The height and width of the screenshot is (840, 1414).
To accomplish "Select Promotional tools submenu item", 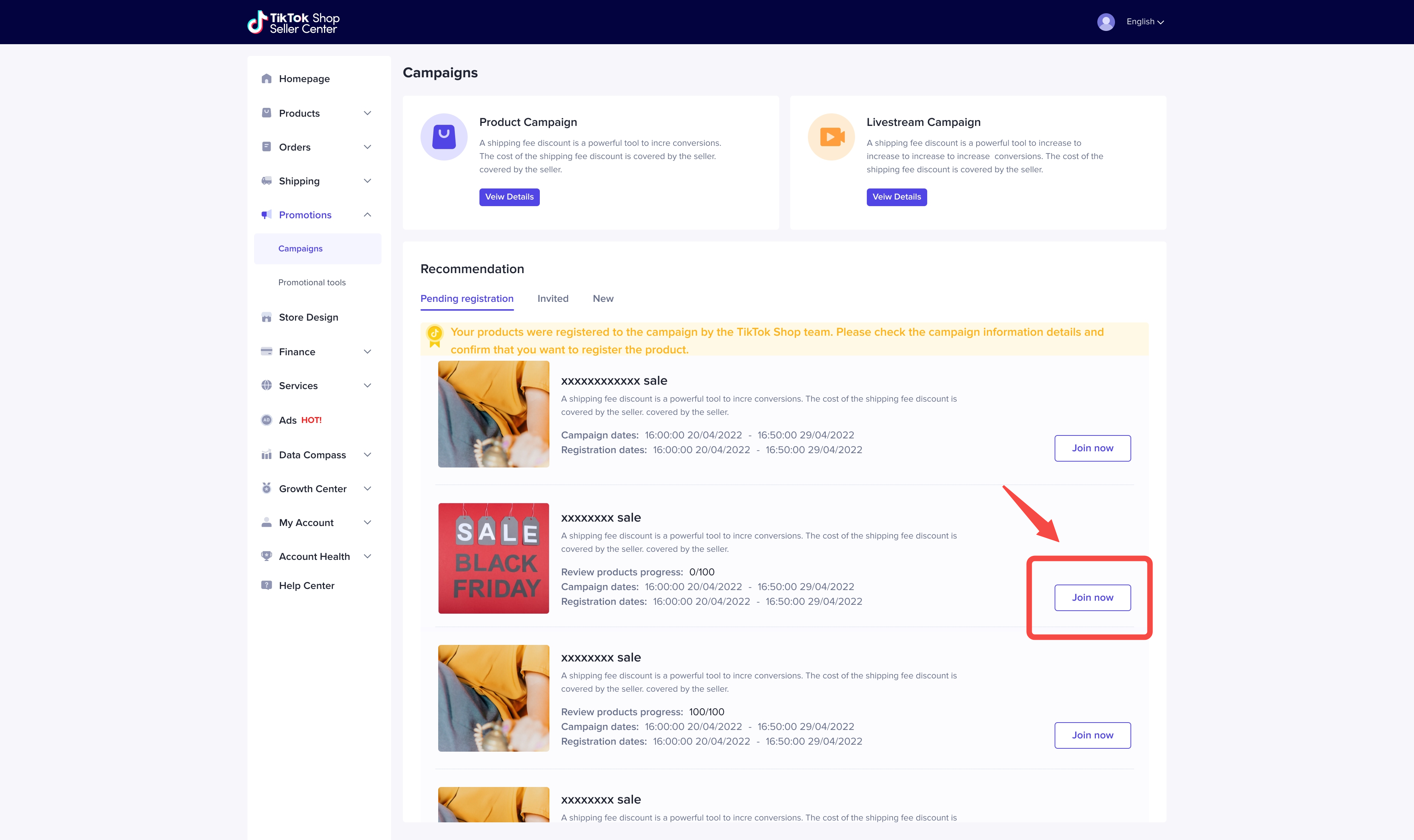I will [x=312, y=282].
